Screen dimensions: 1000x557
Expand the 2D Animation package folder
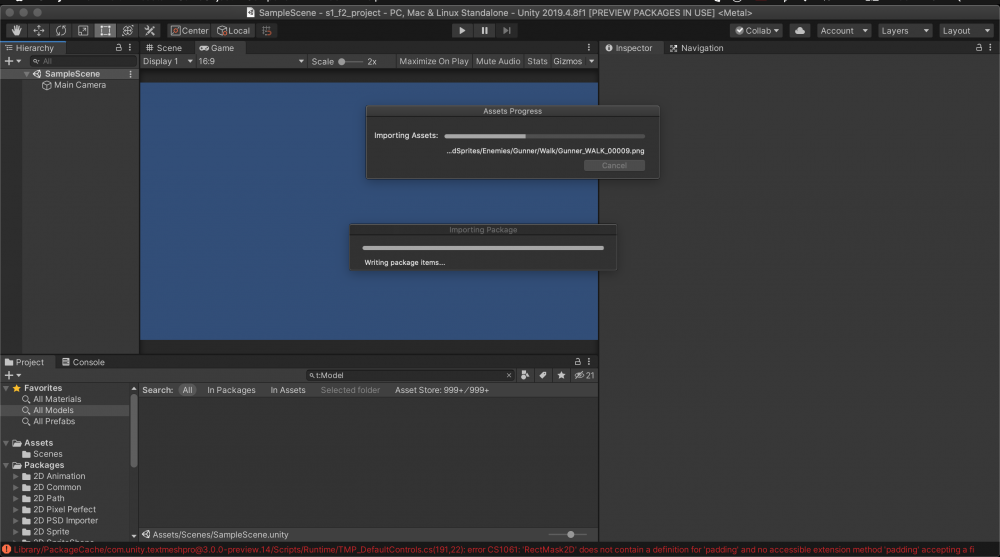16,476
